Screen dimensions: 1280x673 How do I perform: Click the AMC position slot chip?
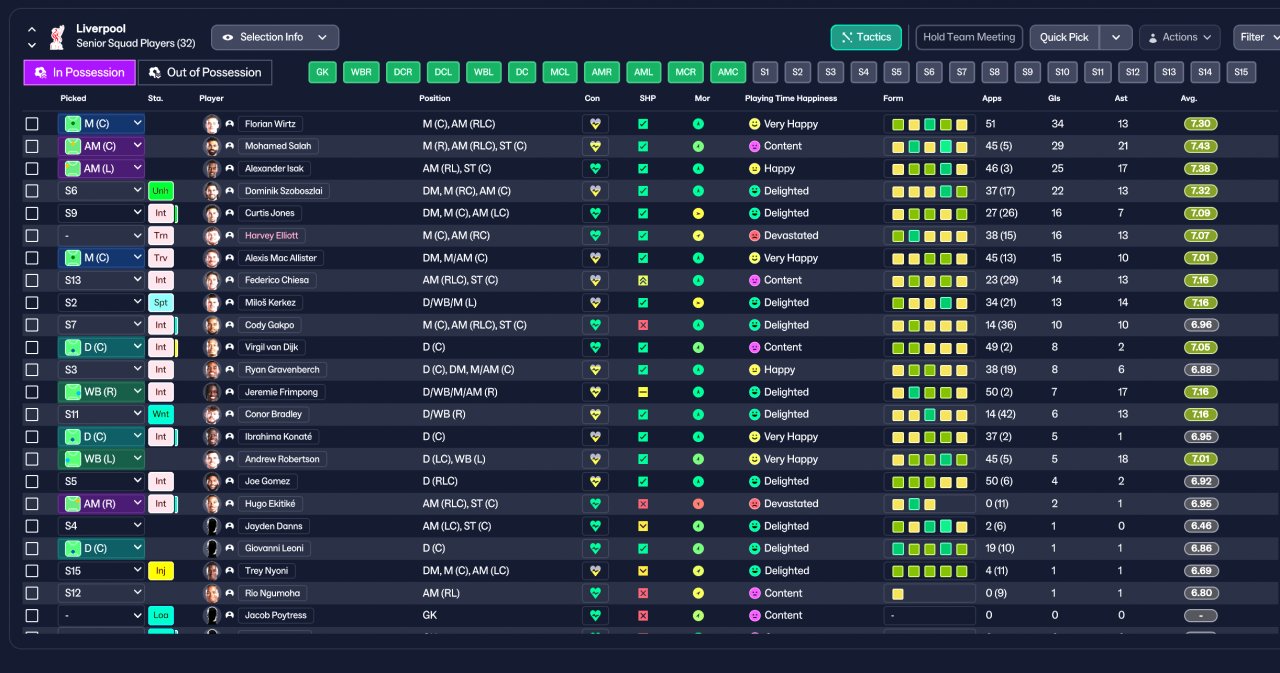pos(728,72)
